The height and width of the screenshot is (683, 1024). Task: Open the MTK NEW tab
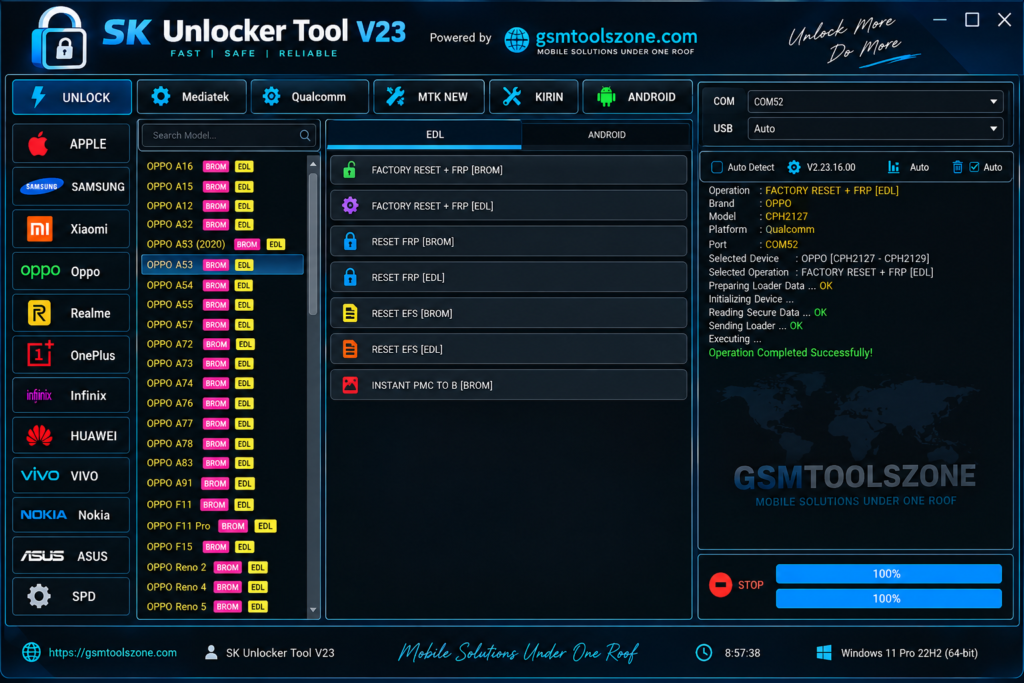pos(428,97)
